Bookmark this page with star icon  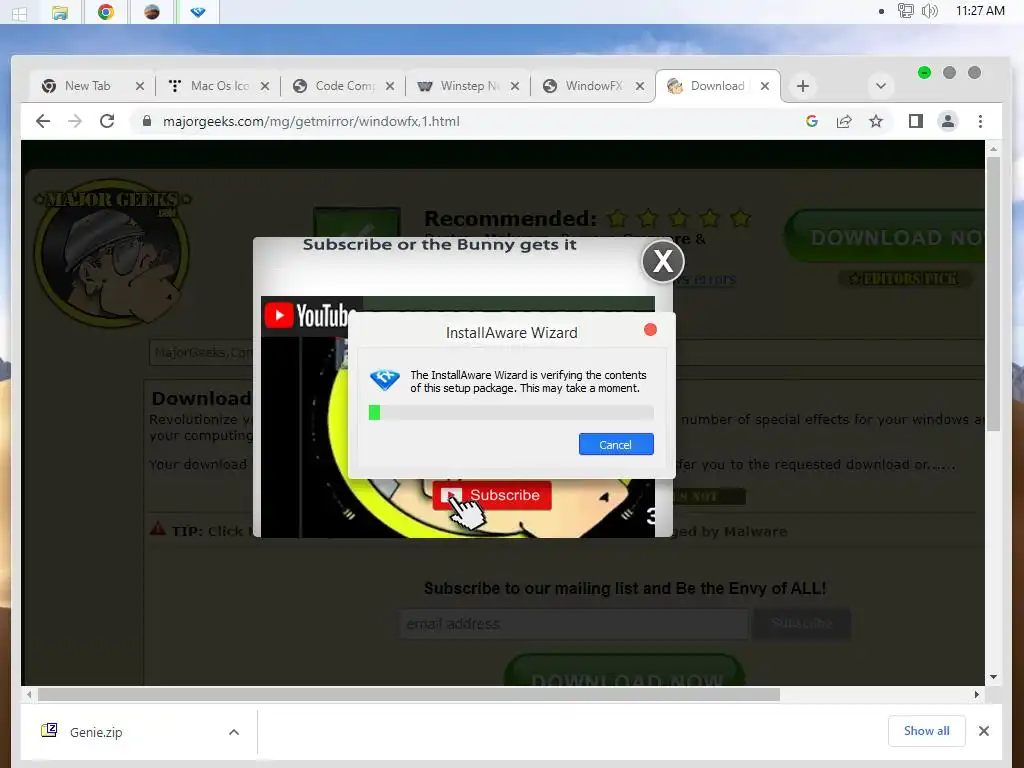click(876, 121)
